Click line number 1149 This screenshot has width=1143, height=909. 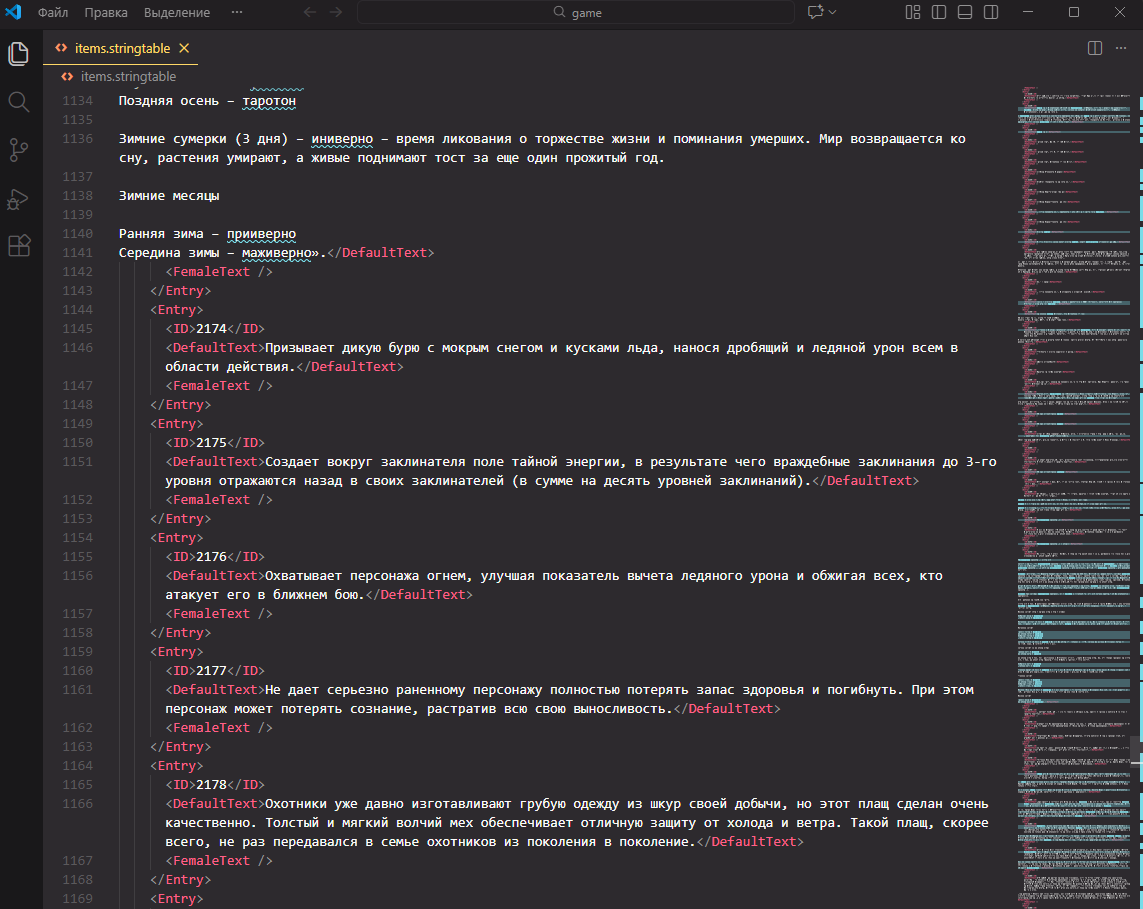77,424
